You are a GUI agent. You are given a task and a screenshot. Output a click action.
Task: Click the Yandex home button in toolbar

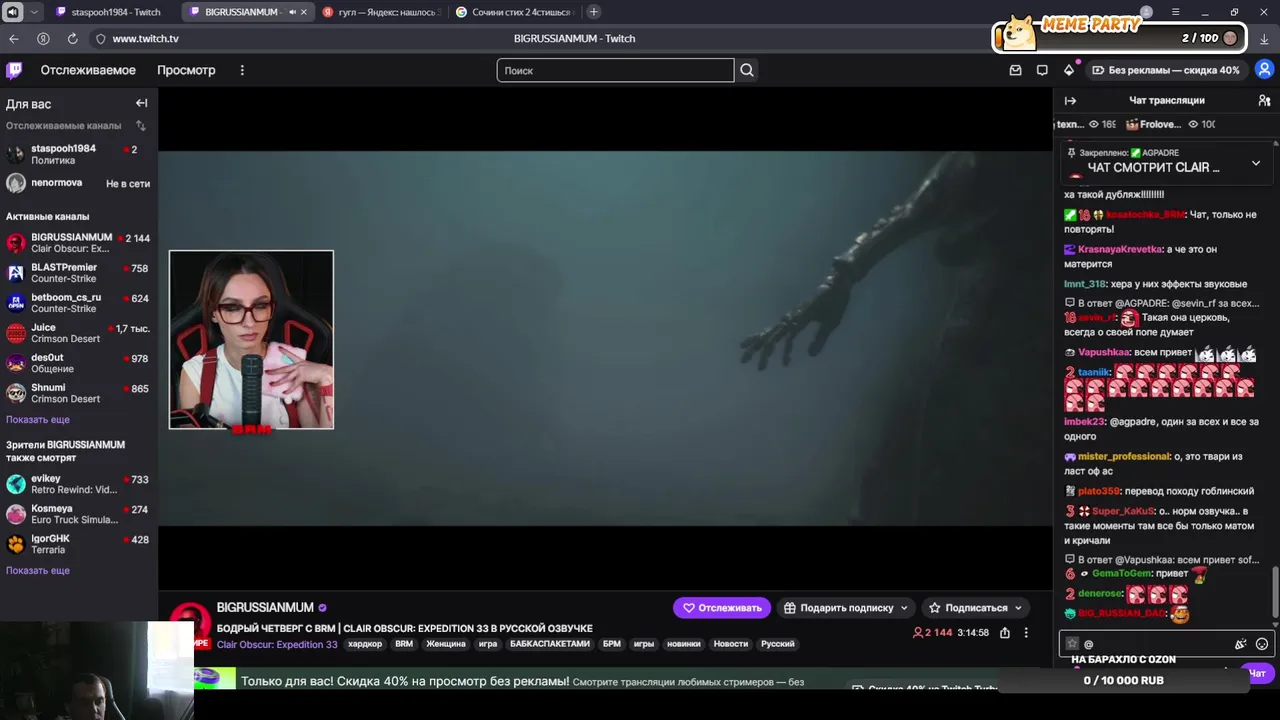pos(43,38)
